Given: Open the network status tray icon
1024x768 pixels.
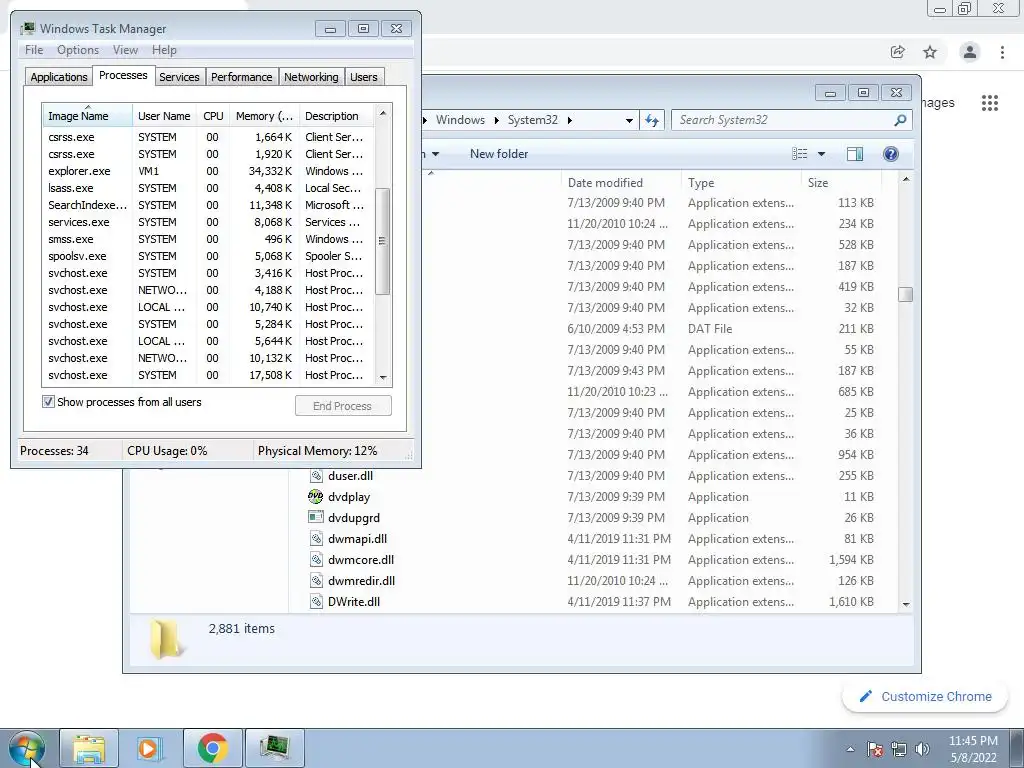Looking at the screenshot, I should coord(899,749).
